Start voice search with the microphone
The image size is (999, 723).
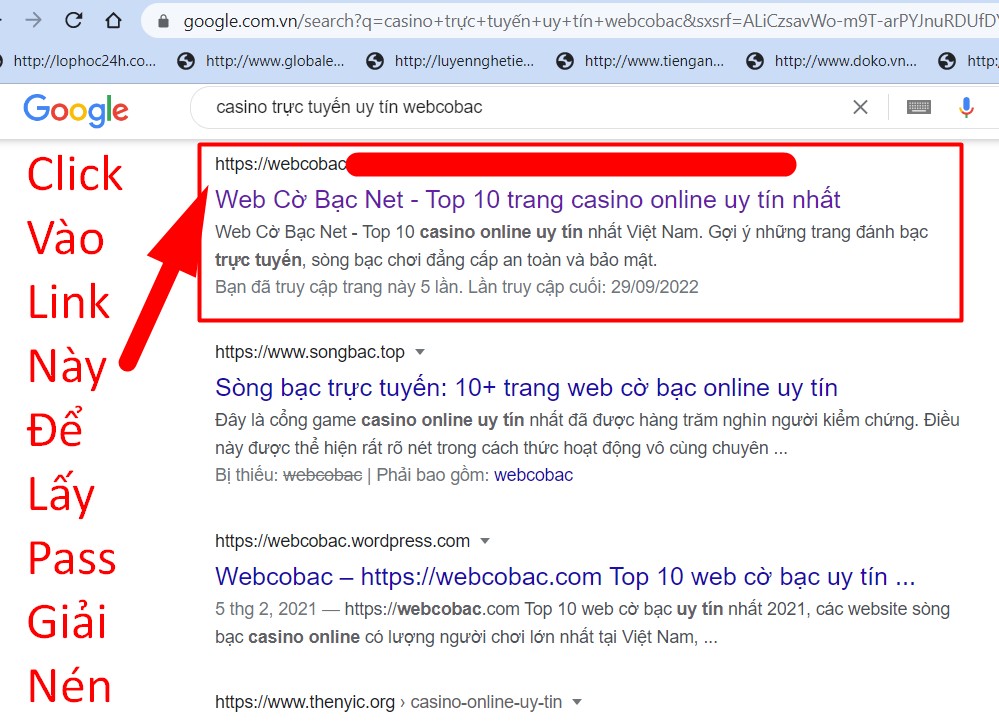[x=966, y=107]
